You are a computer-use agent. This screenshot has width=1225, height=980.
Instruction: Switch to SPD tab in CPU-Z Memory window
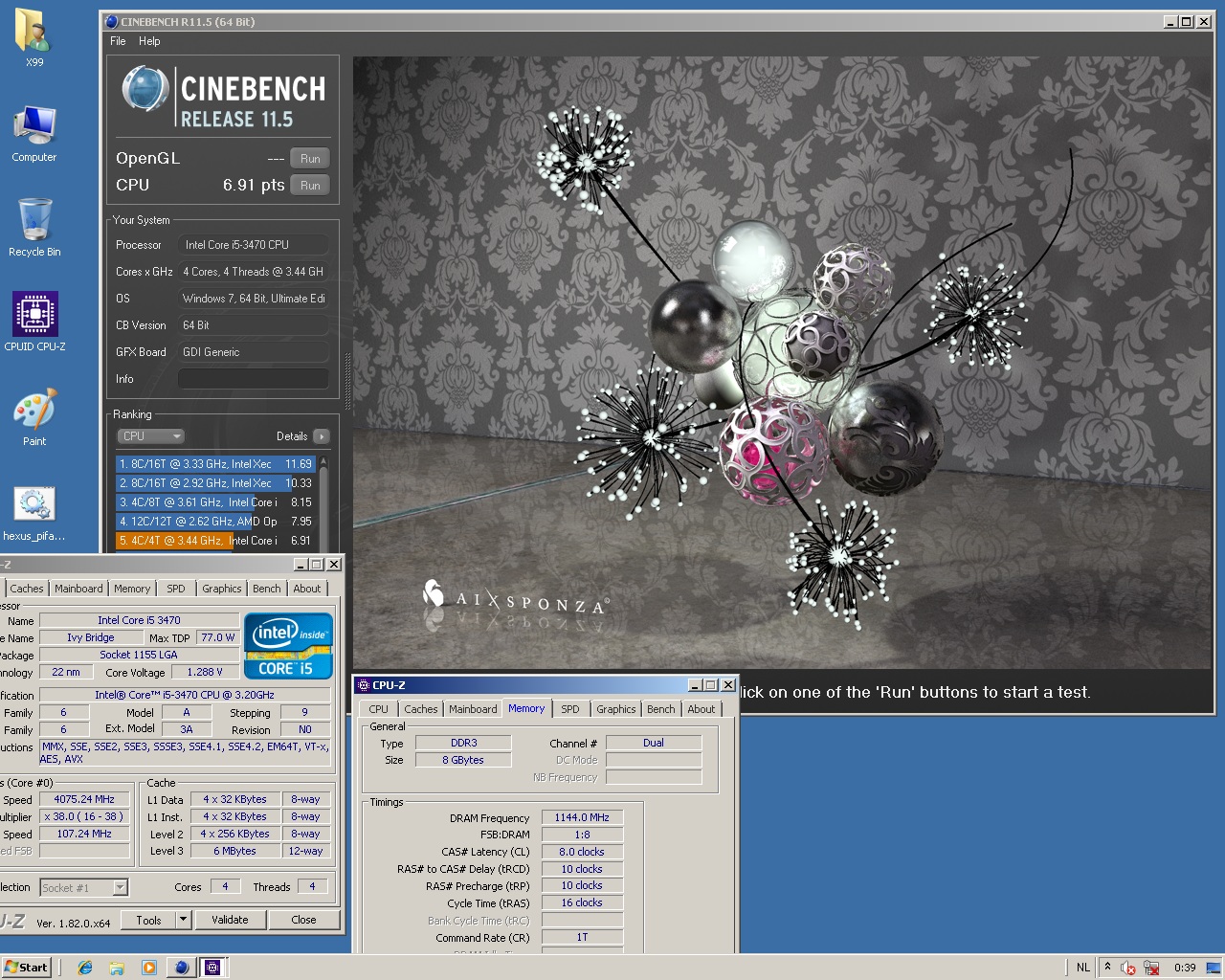coord(570,709)
